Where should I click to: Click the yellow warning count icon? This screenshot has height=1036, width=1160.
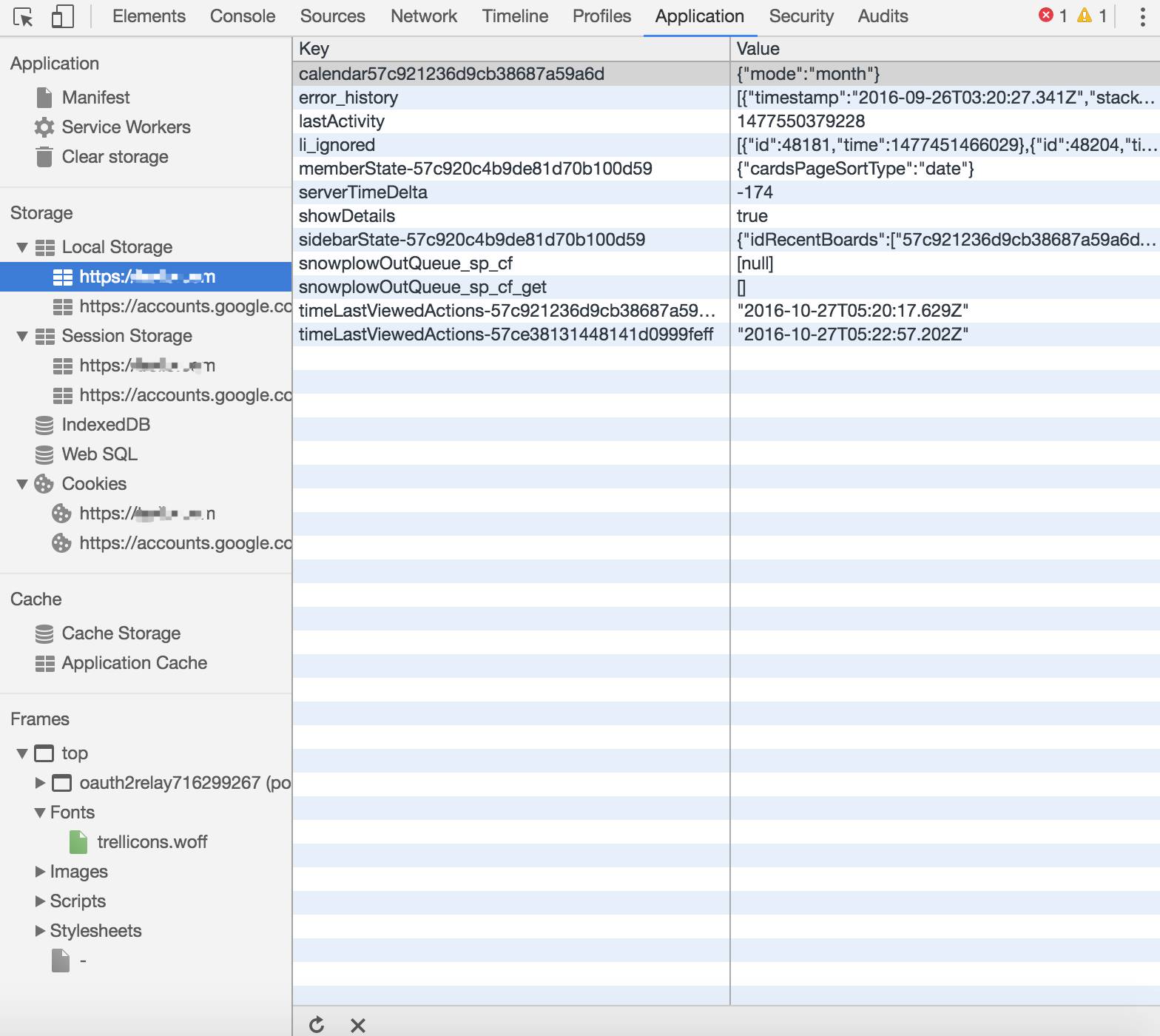(1085, 16)
